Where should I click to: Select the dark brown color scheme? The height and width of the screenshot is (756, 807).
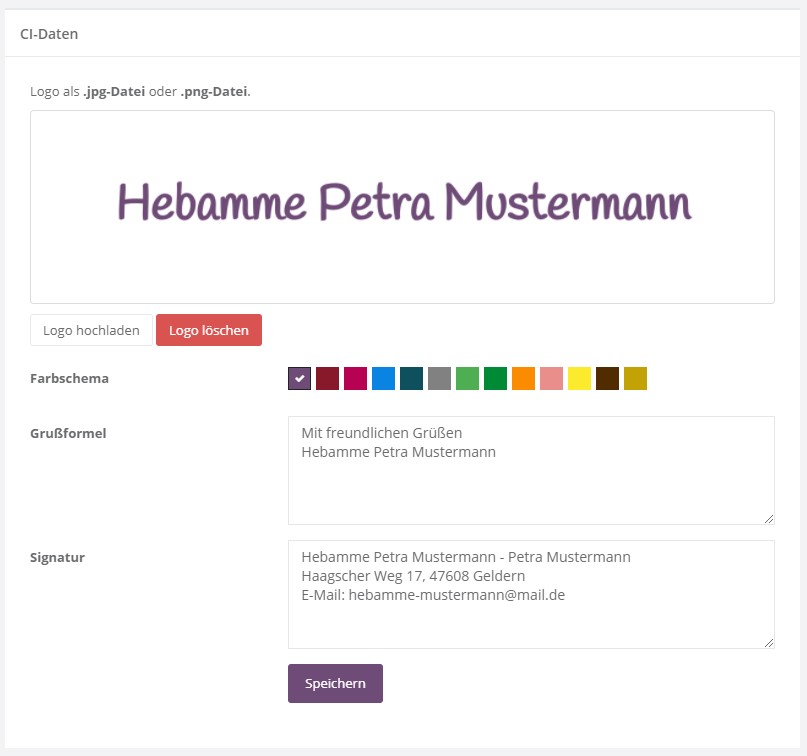[x=607, y=379]
